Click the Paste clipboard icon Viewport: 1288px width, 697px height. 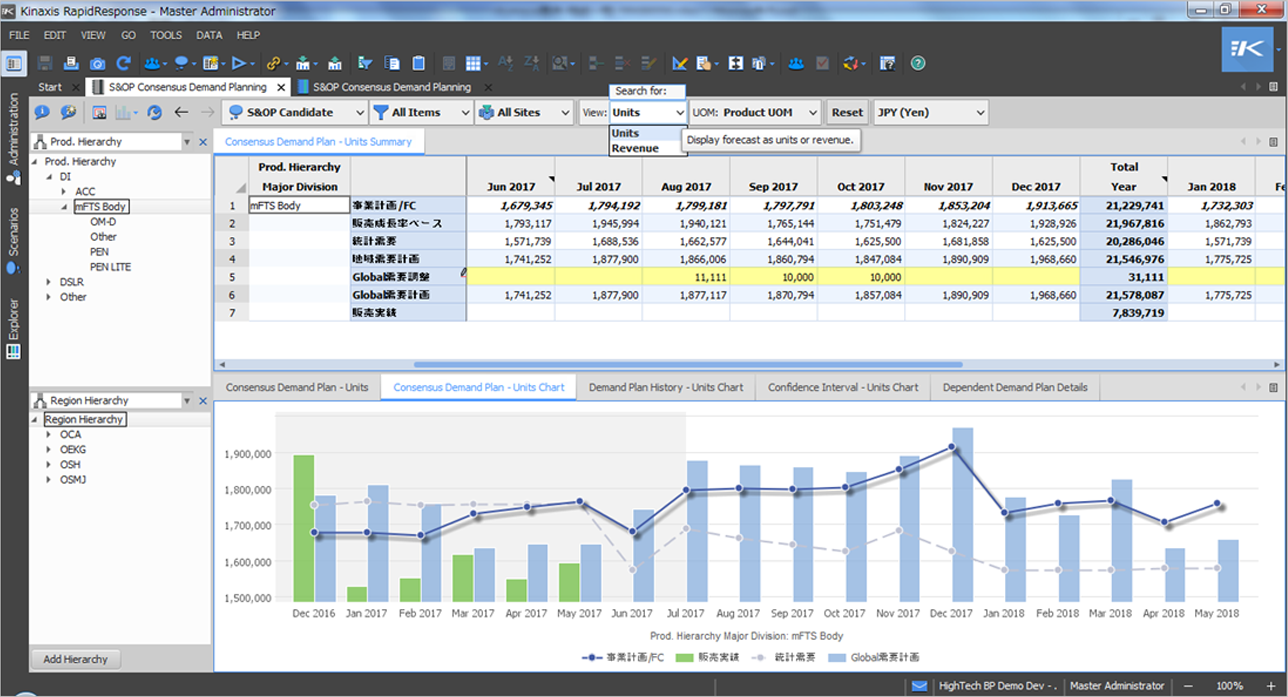click(x=419, y=63)
